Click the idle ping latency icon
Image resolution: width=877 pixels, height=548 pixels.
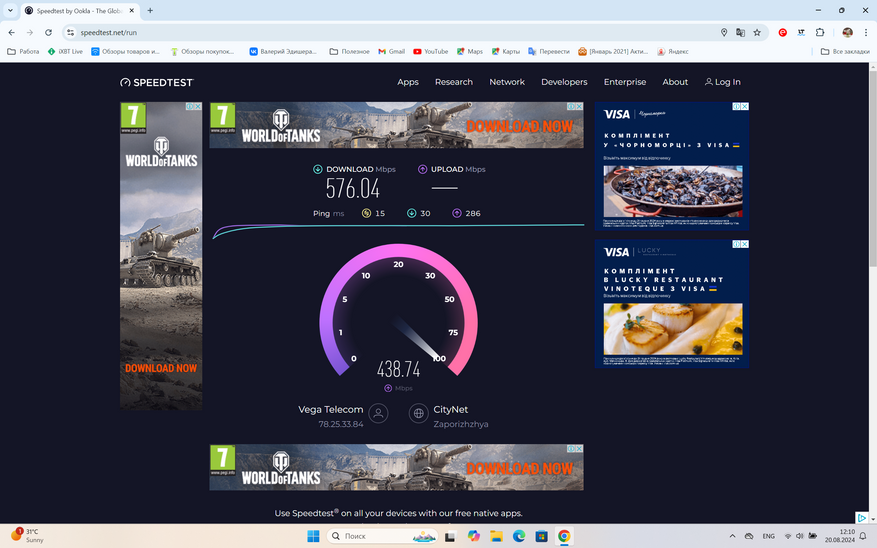point(366,213)
